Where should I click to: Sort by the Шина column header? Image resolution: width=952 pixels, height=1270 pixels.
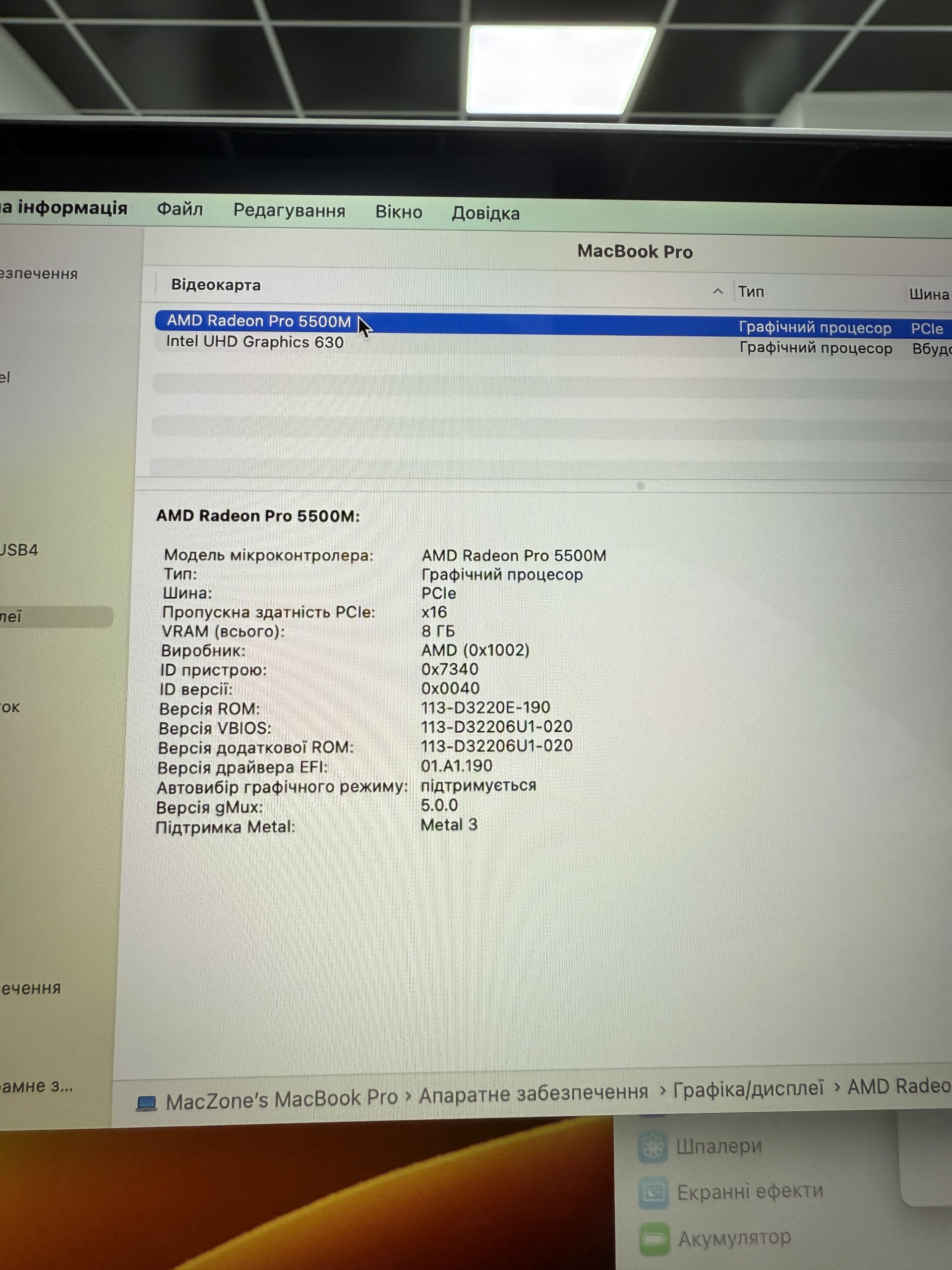(x=929, y=295)
